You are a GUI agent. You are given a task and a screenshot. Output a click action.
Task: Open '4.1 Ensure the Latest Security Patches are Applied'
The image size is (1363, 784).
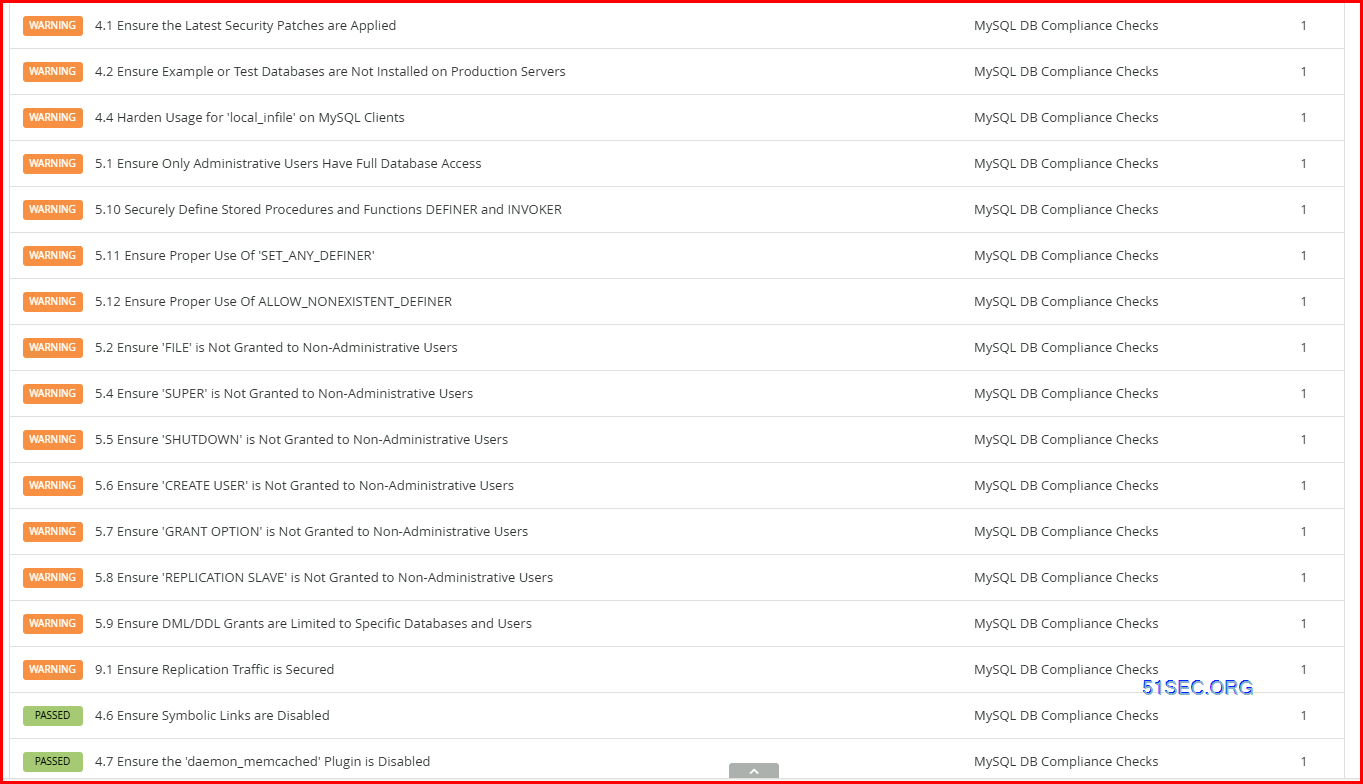pos(245,26)
